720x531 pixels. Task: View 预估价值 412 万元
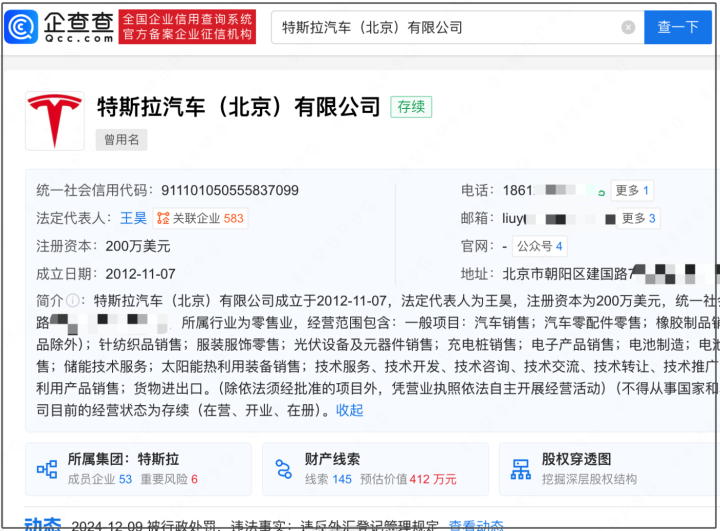408,480
